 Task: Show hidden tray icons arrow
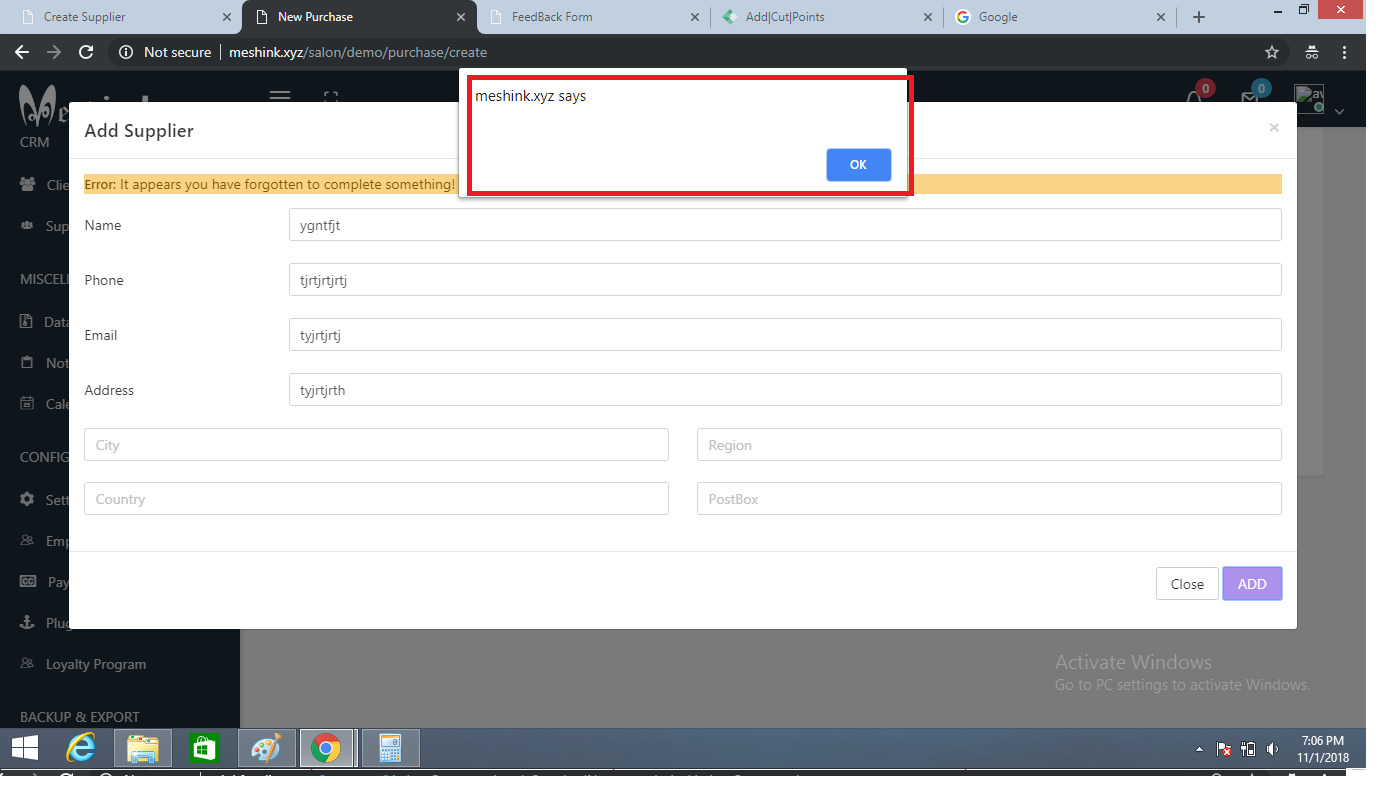click(1199, 749)
